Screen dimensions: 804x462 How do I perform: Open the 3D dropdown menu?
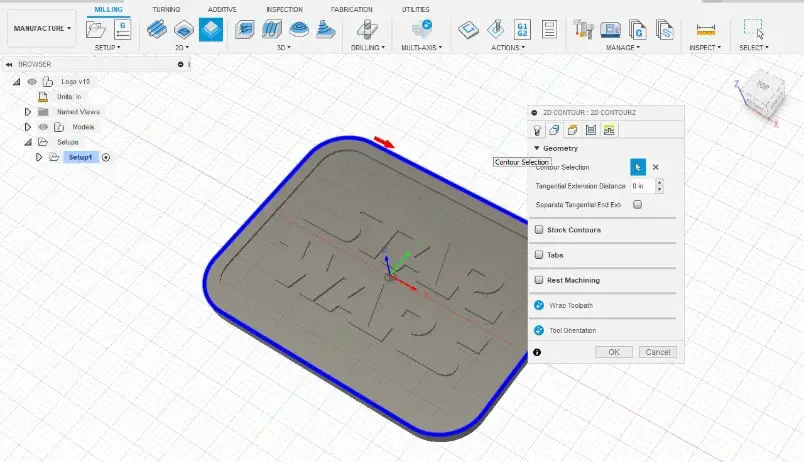point(284,47)
